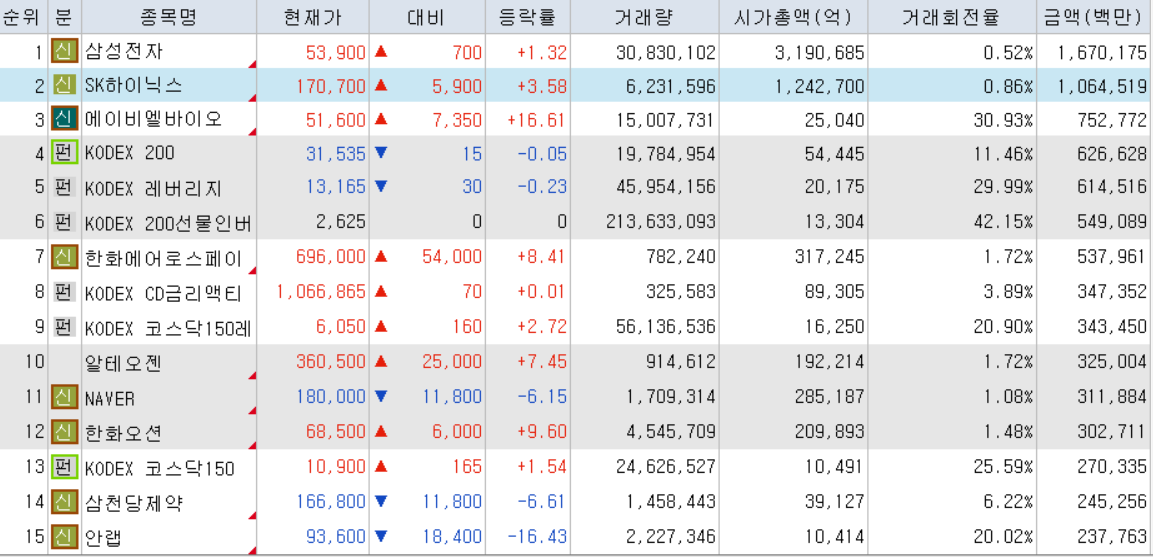1153x557 pixels.
Task: Click the current price 166,800
Action: pos(331,503)
